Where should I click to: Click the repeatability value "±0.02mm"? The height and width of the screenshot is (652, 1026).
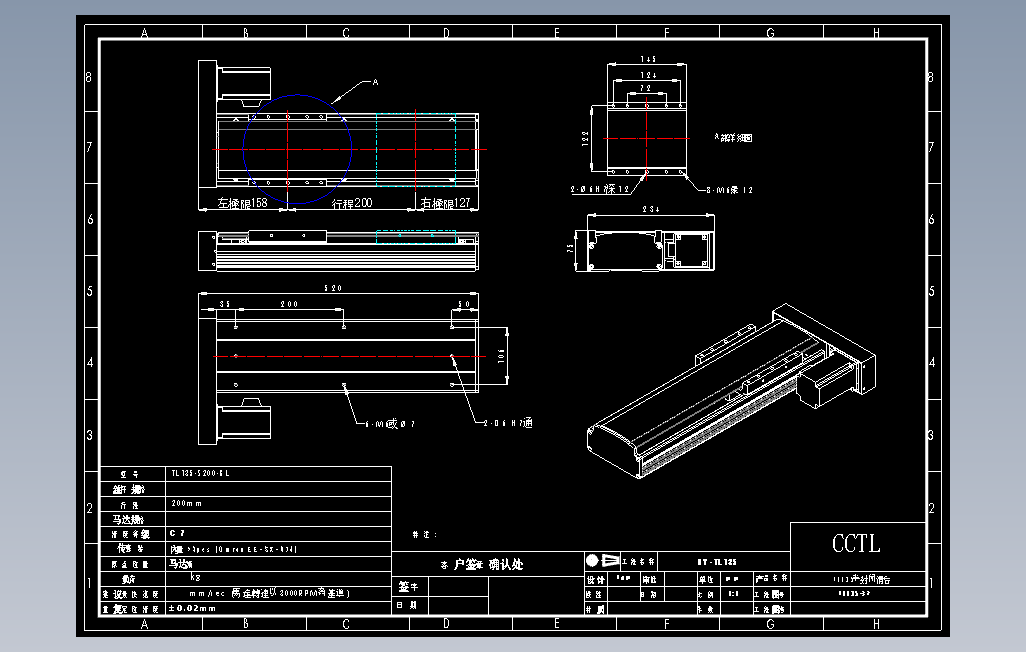coord(192,608)
